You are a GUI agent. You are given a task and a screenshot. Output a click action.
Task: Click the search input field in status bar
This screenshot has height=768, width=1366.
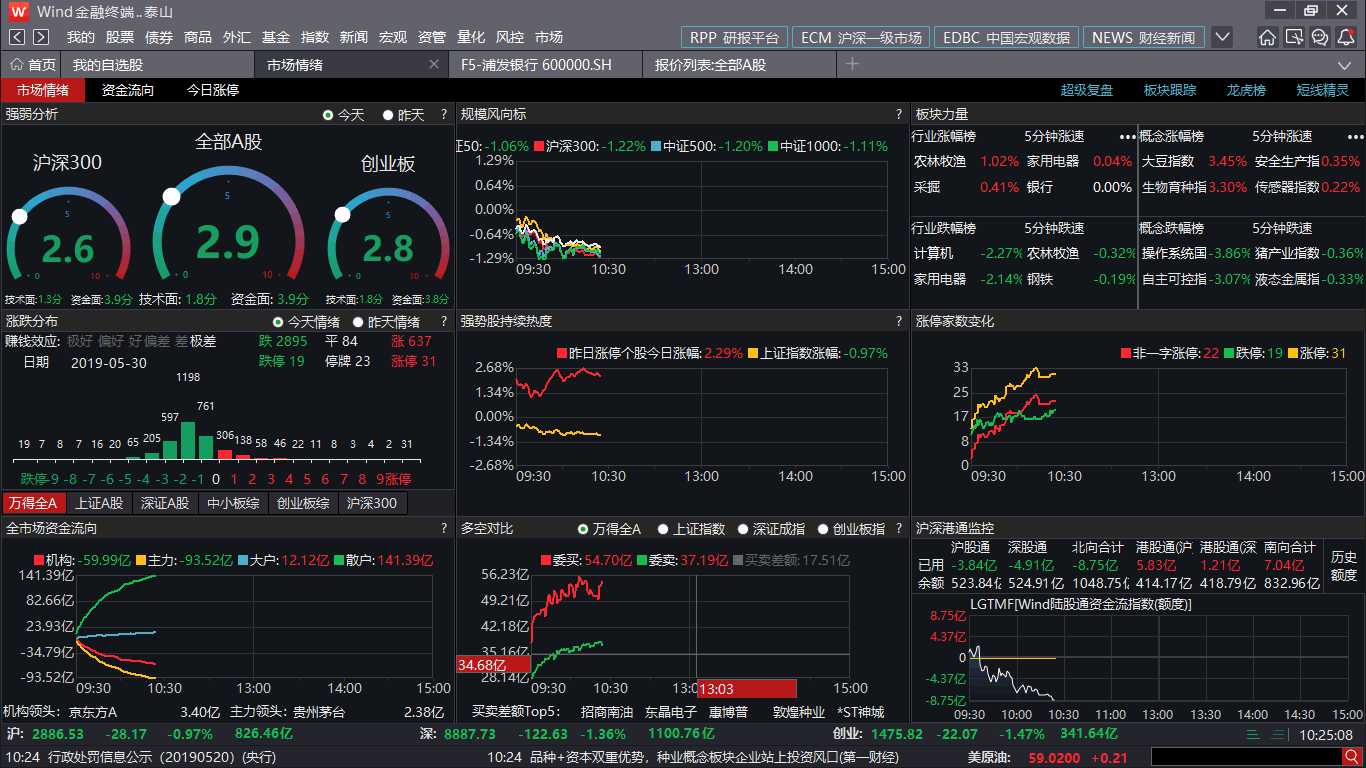click(1246, 757)
